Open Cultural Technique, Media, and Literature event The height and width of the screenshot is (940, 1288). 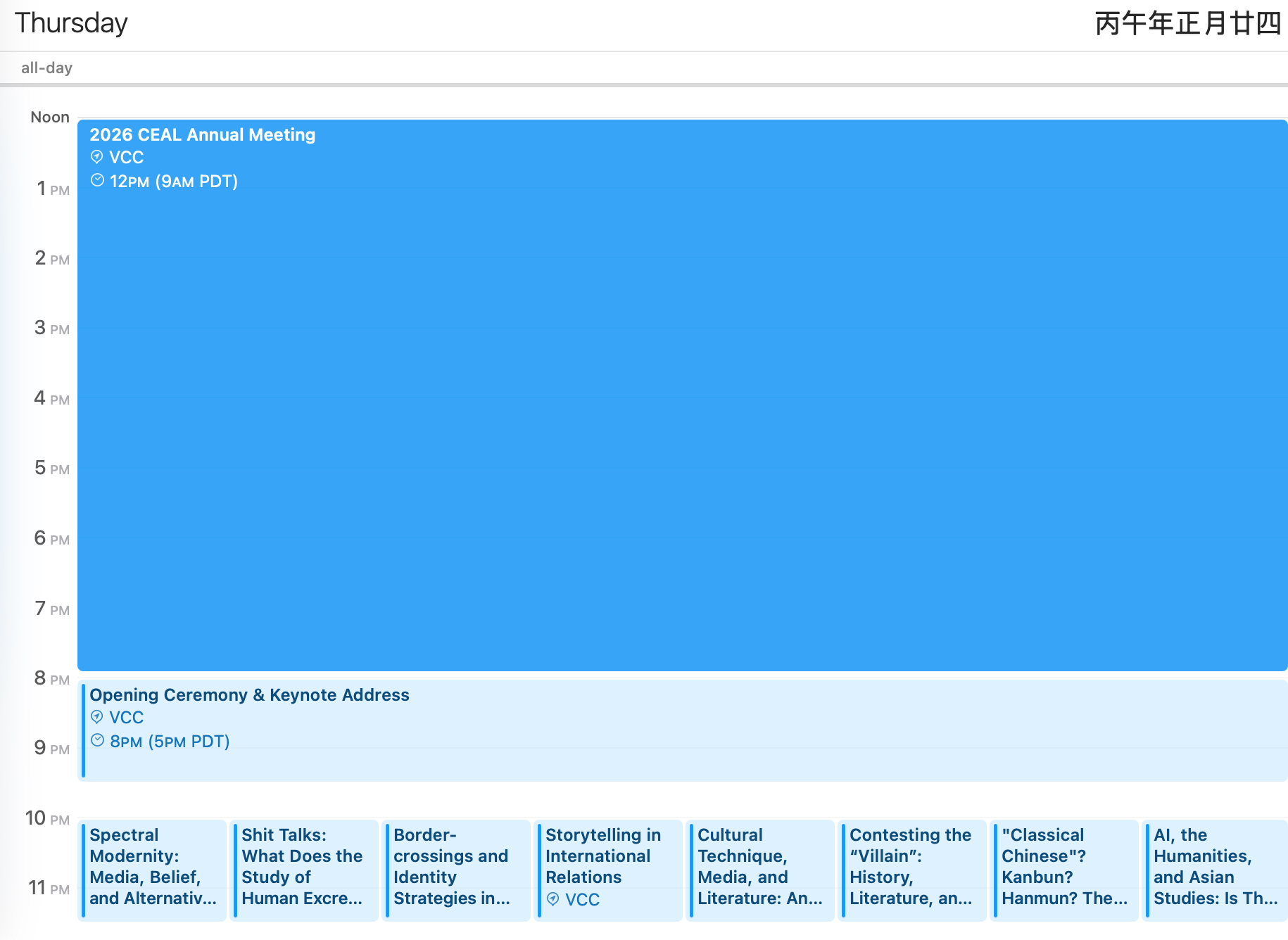coord(761,867)
